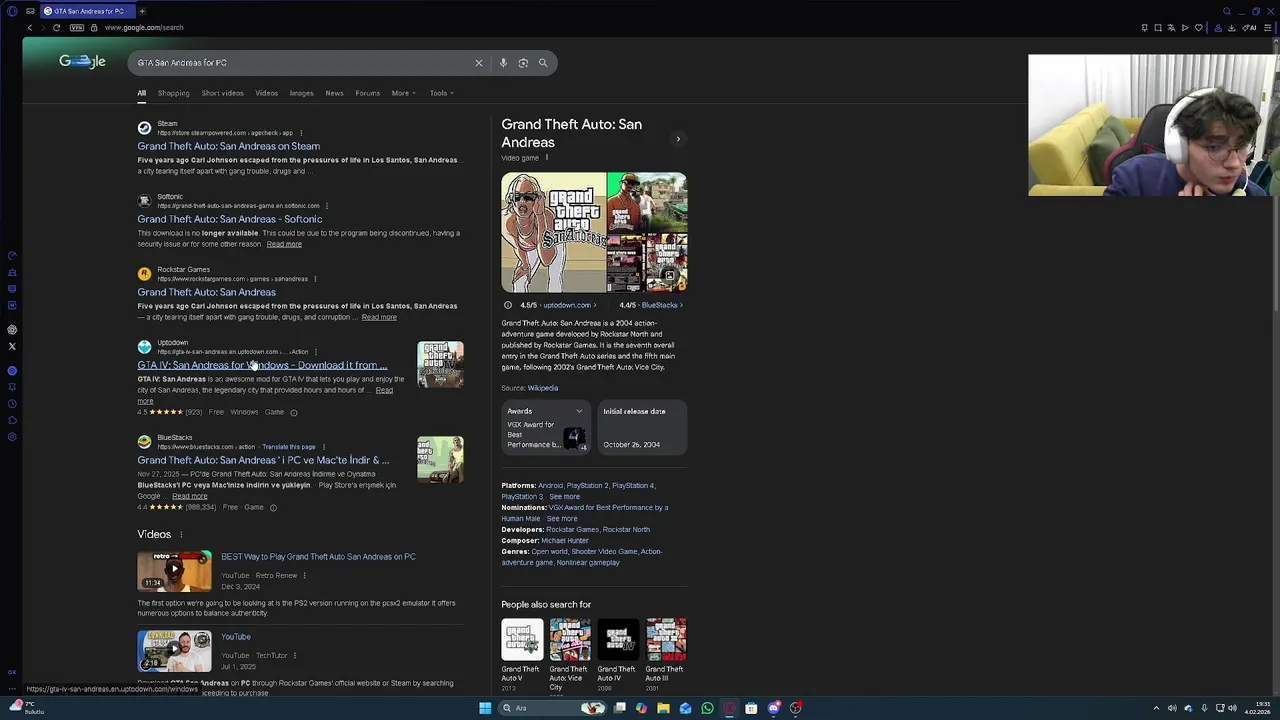1280x720 pixels.
Task: Open WhatsApp from the taskbar
Action: (707, 708)
